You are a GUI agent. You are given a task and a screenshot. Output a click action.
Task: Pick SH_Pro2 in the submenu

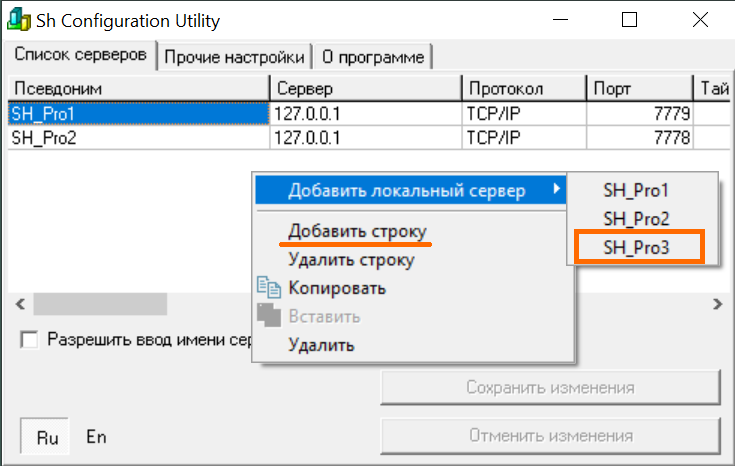click(636, 218)
